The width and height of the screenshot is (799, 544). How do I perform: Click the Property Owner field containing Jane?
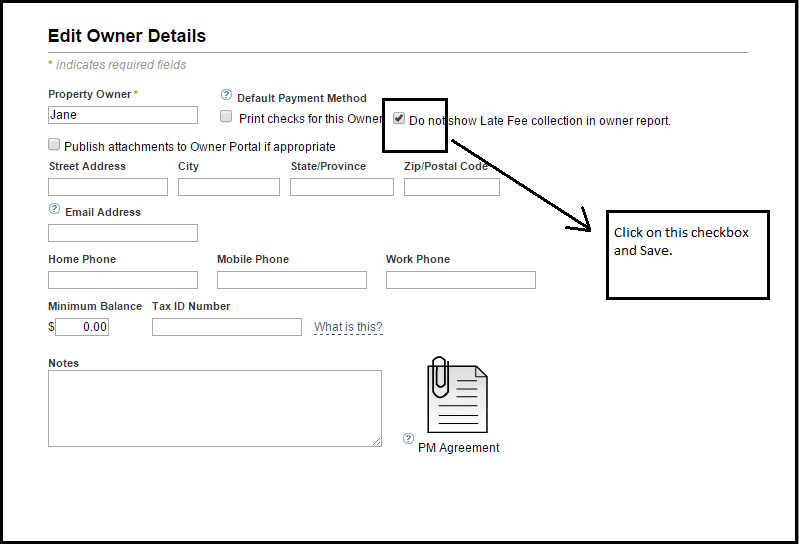tap(122, 115)
